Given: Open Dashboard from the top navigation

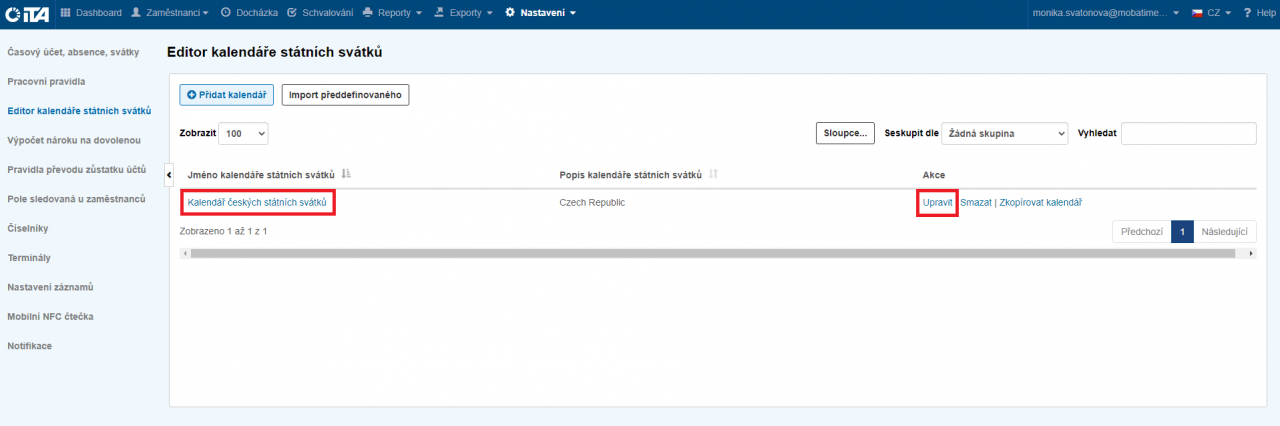Looking at the screenshot, I should pyautogui.click(x=91, y=13).
